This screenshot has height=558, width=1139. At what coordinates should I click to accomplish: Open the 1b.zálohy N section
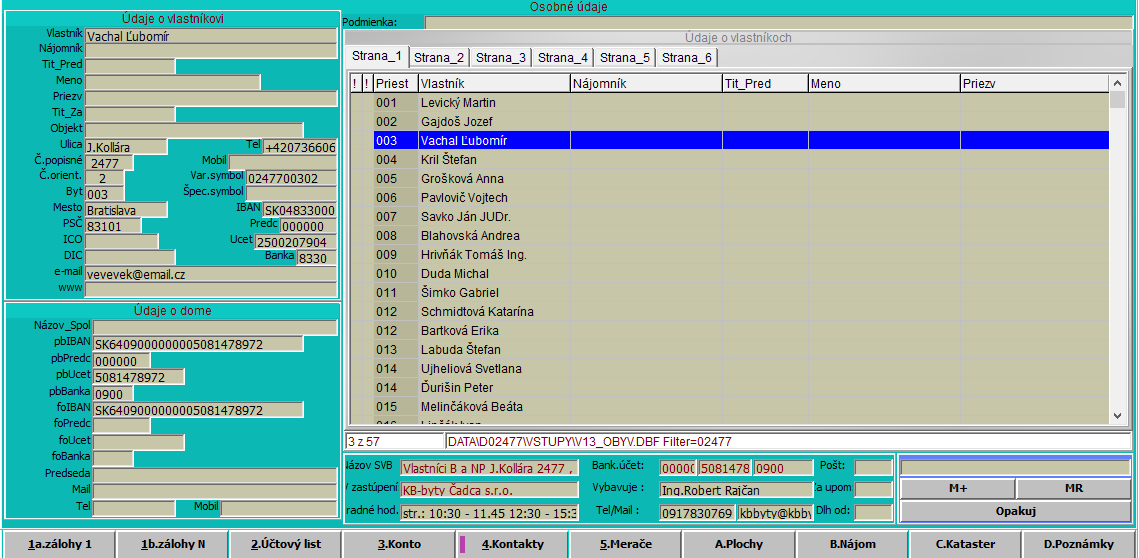click(173, 544)
